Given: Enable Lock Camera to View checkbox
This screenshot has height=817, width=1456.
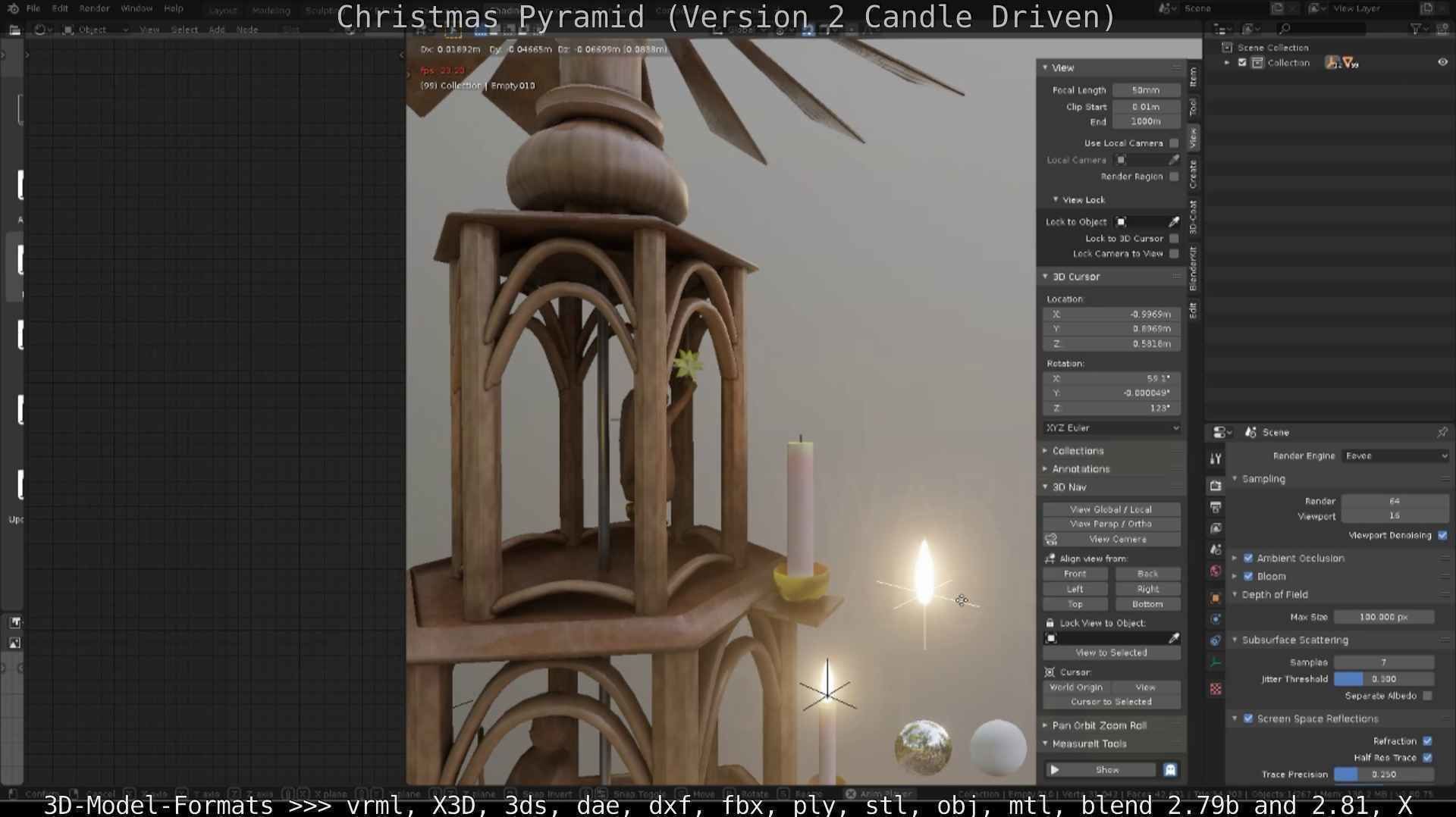Looking at the screenshot, I should [1174, 254].
